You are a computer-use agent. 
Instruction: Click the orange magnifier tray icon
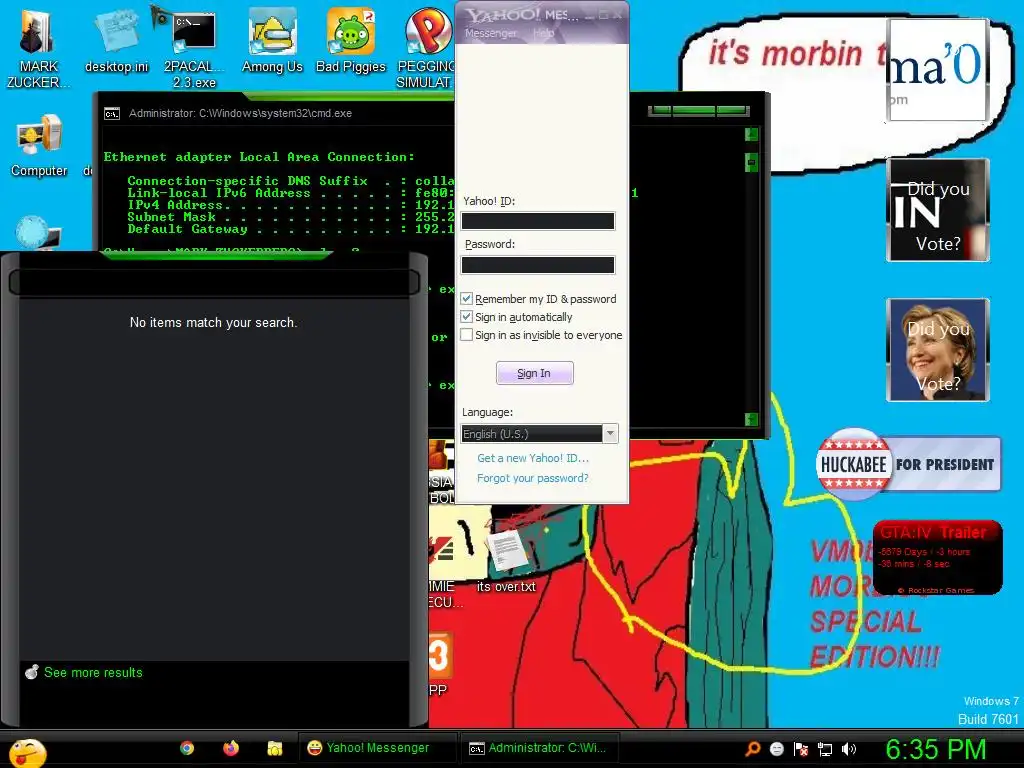coord(753,748)
